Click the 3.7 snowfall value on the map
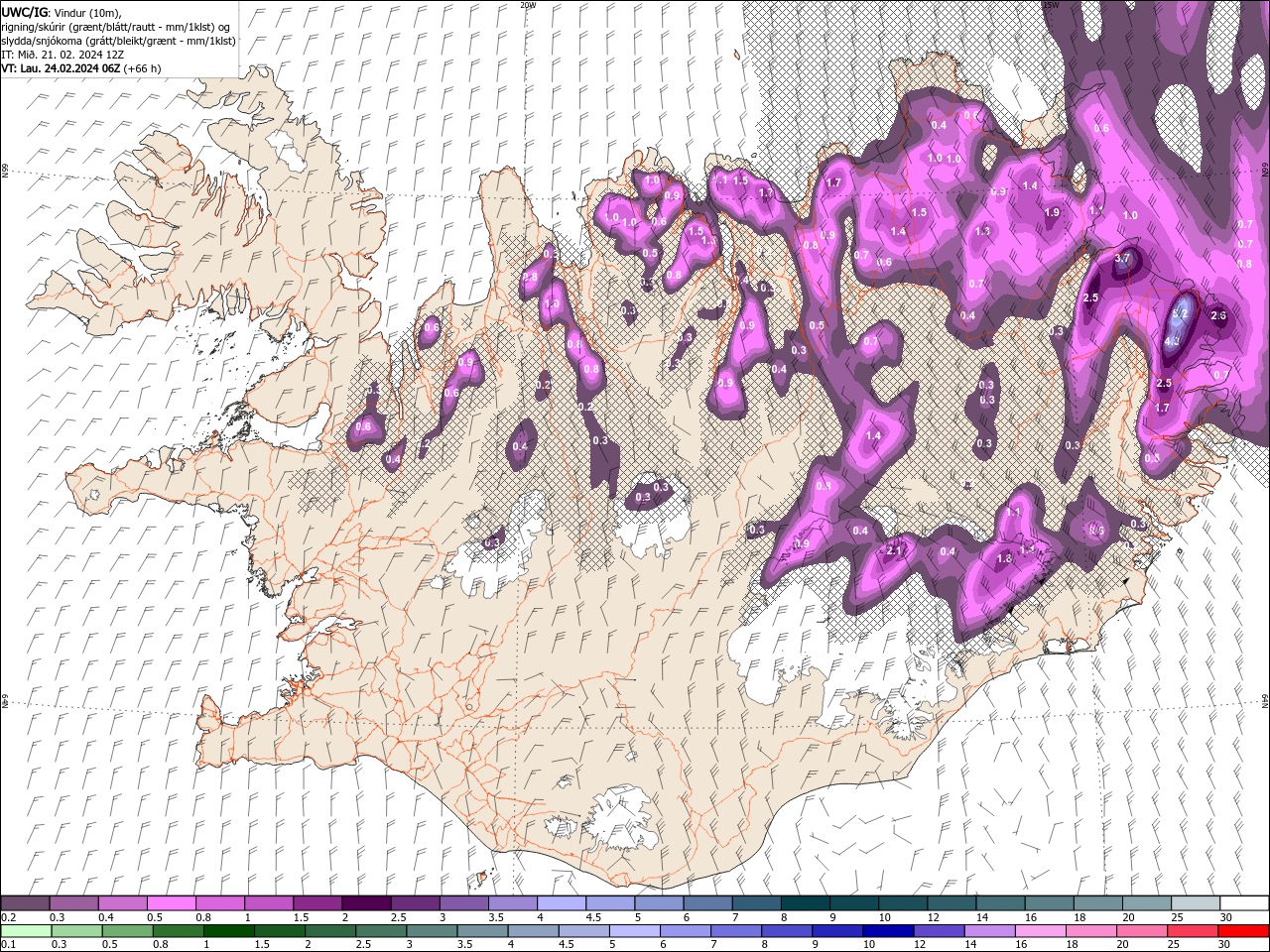1270x952 pixels. (1122, 259)
